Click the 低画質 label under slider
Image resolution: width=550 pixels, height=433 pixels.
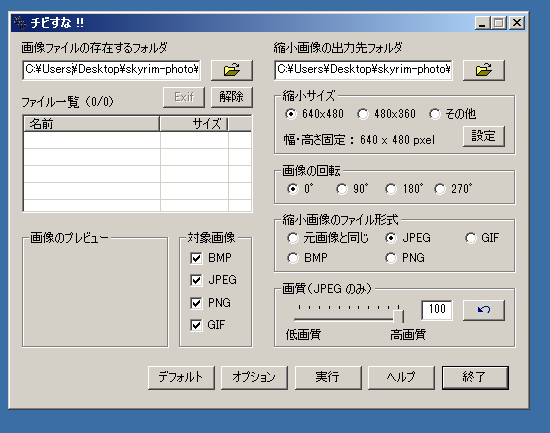[x=303, y=334]
